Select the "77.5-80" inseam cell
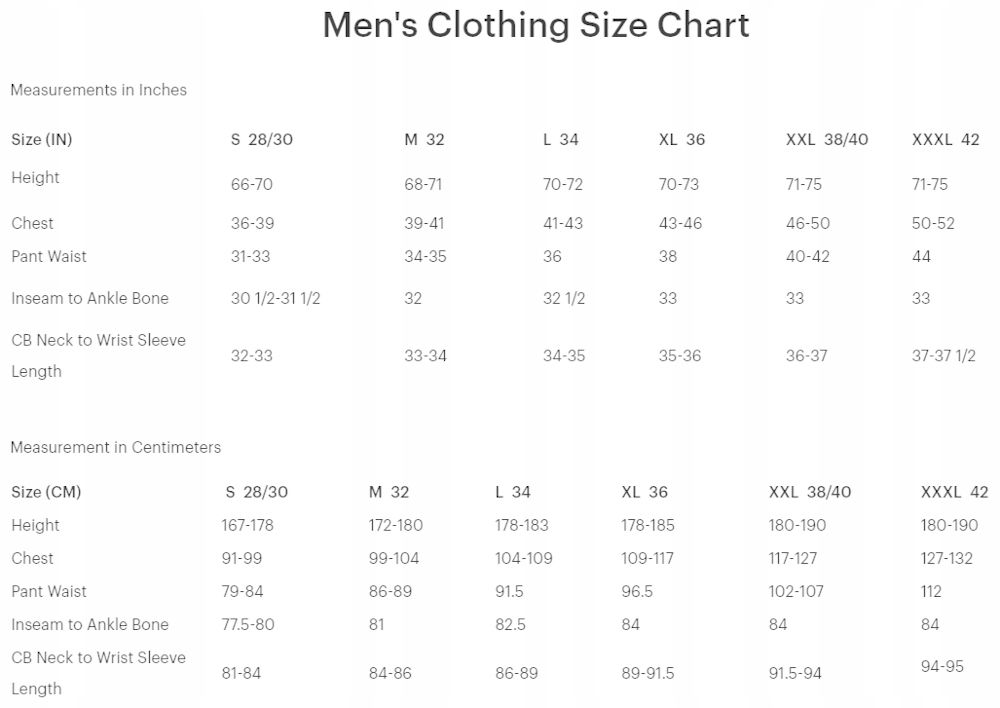 pyautogui.click(x=247, y=624)
